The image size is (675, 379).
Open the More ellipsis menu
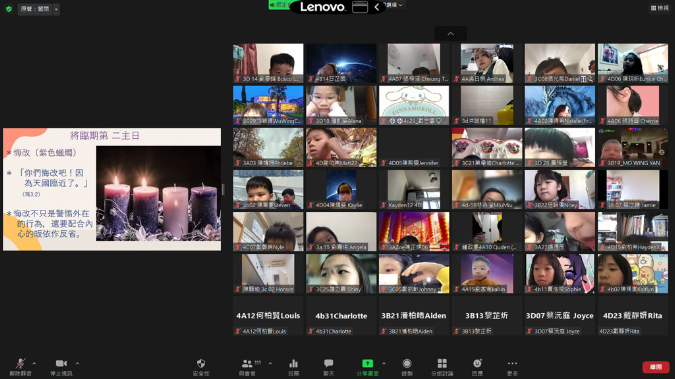tap(512, 367)
